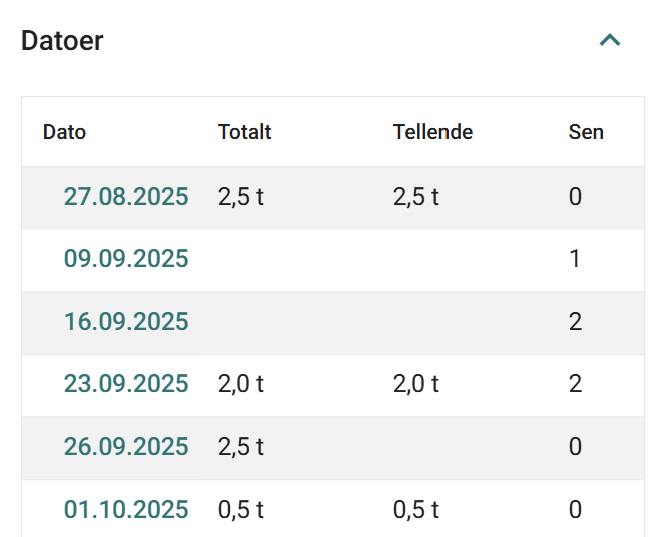Click the Sen column header

(x=586, y=132)
